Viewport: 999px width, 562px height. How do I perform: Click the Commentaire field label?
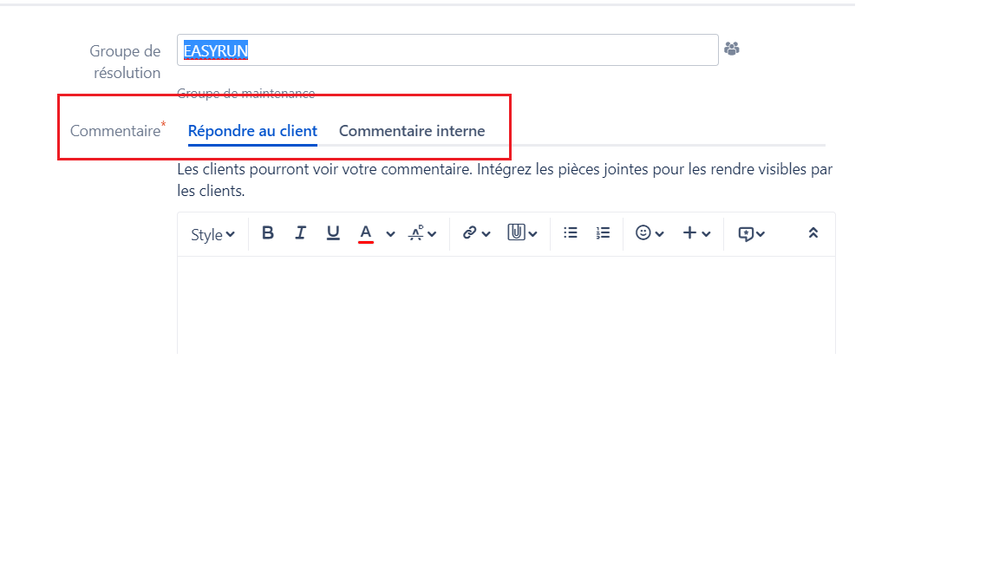(115, 131)
